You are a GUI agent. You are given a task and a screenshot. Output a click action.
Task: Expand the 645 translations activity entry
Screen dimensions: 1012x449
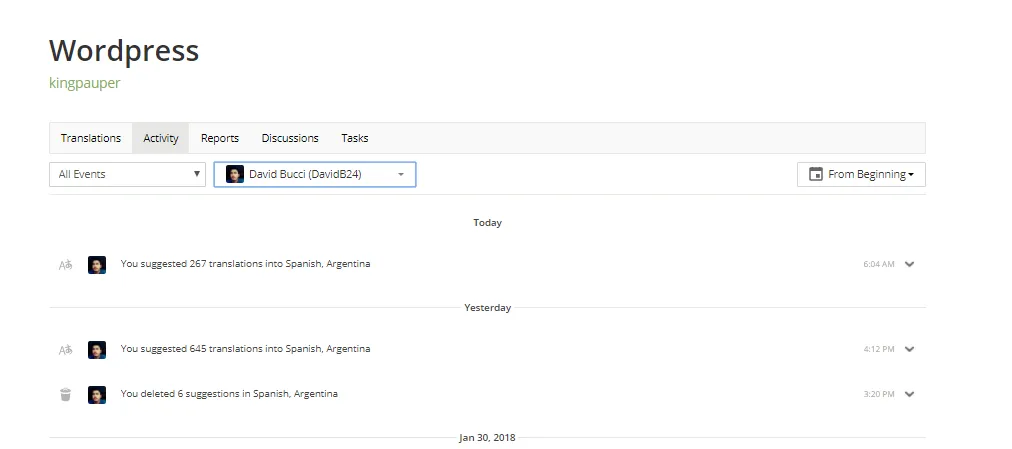click(x=909, y=349)
